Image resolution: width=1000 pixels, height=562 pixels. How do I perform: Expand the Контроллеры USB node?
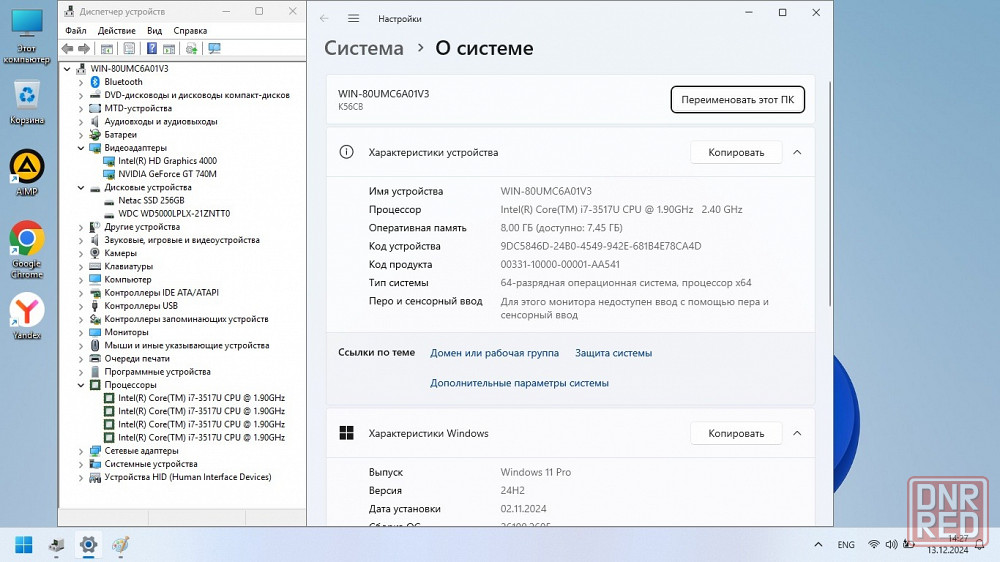(81, 306)
